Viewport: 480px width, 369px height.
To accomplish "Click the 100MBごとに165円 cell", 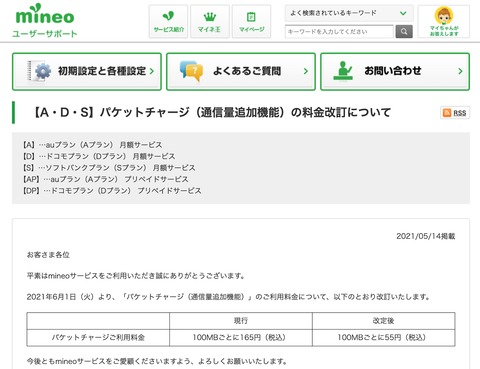I will 241,338.
